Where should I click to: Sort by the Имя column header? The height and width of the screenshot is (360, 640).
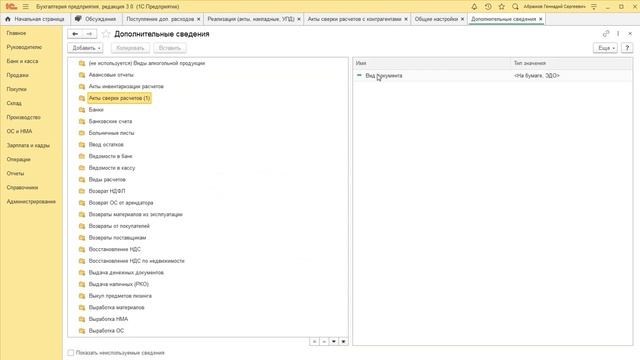pos(432,63)
